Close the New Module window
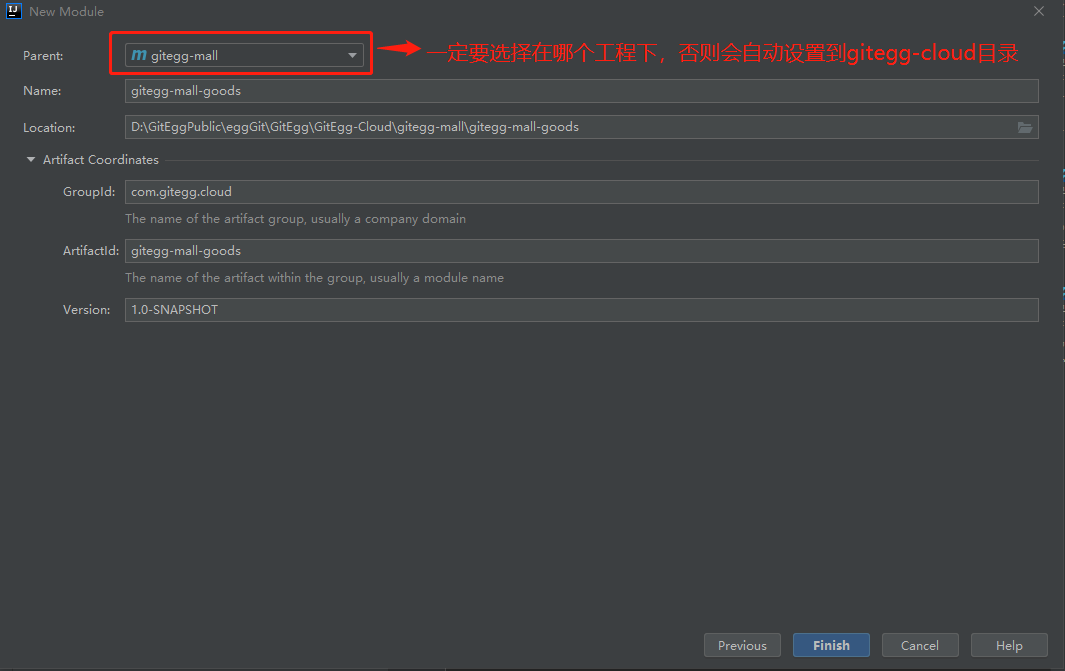 [1039, 11]
